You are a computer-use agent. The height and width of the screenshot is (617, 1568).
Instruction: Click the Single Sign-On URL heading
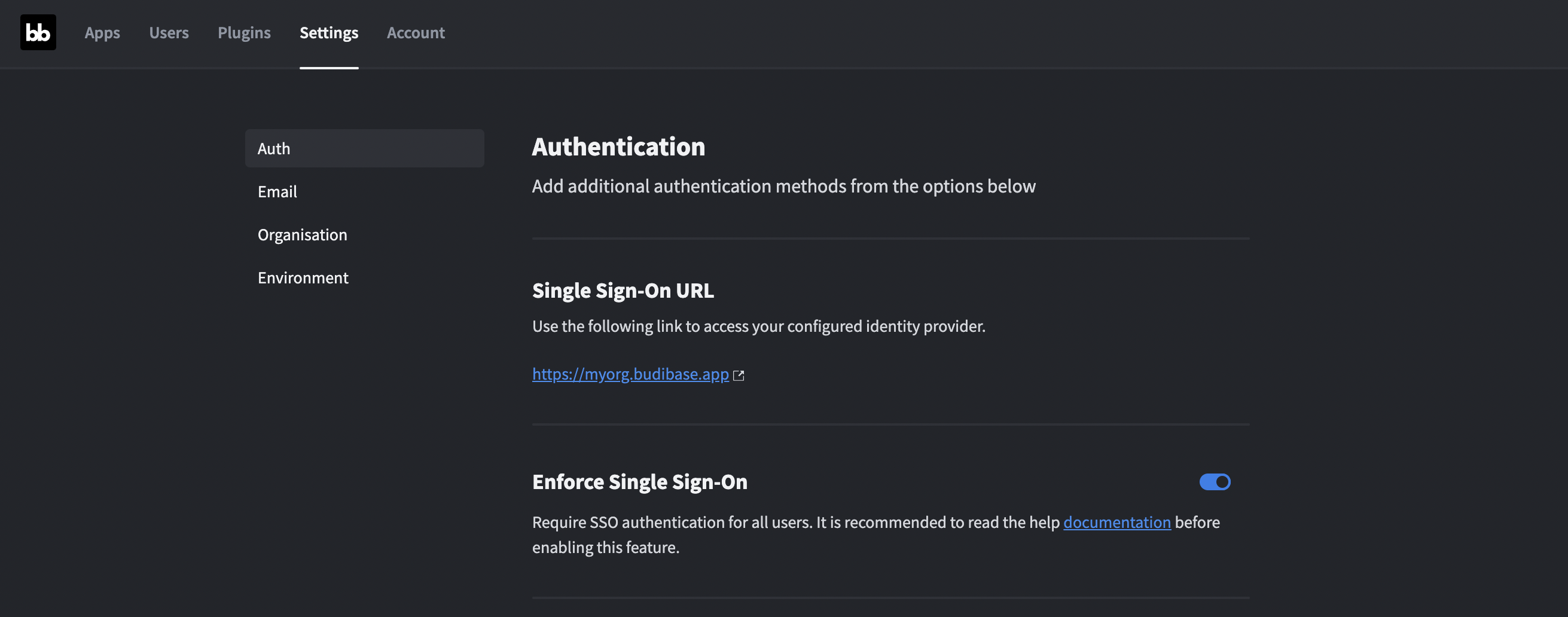pyautogui.click(x=623, y=291)
